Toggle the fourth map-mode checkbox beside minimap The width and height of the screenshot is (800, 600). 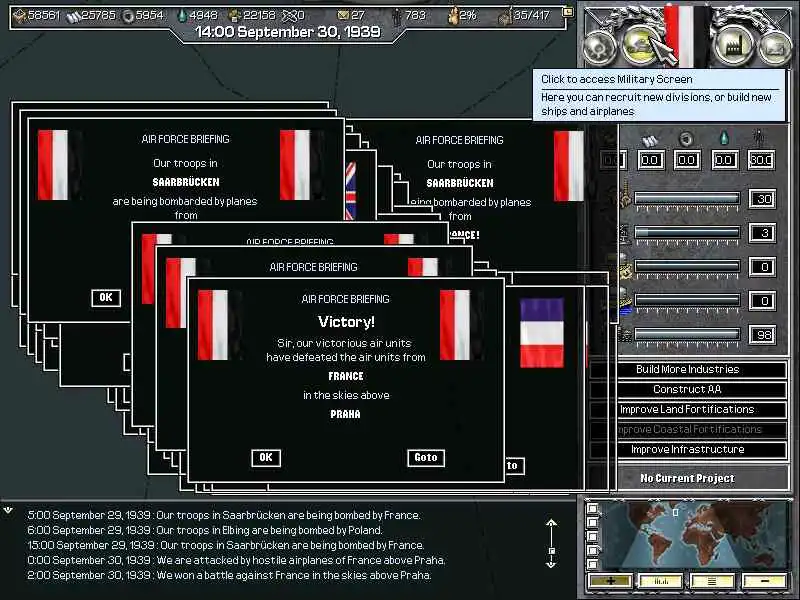(592, 550)
